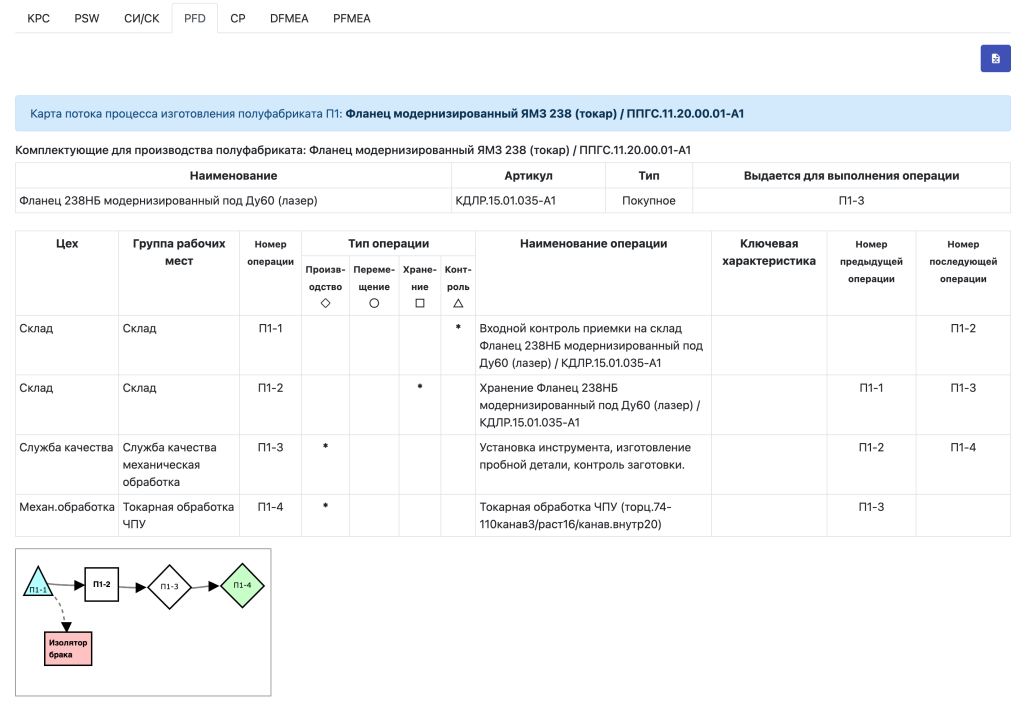
Task: Click the Токарная обработка ЧПУ (торц.74 operation text
Action: 575,515
